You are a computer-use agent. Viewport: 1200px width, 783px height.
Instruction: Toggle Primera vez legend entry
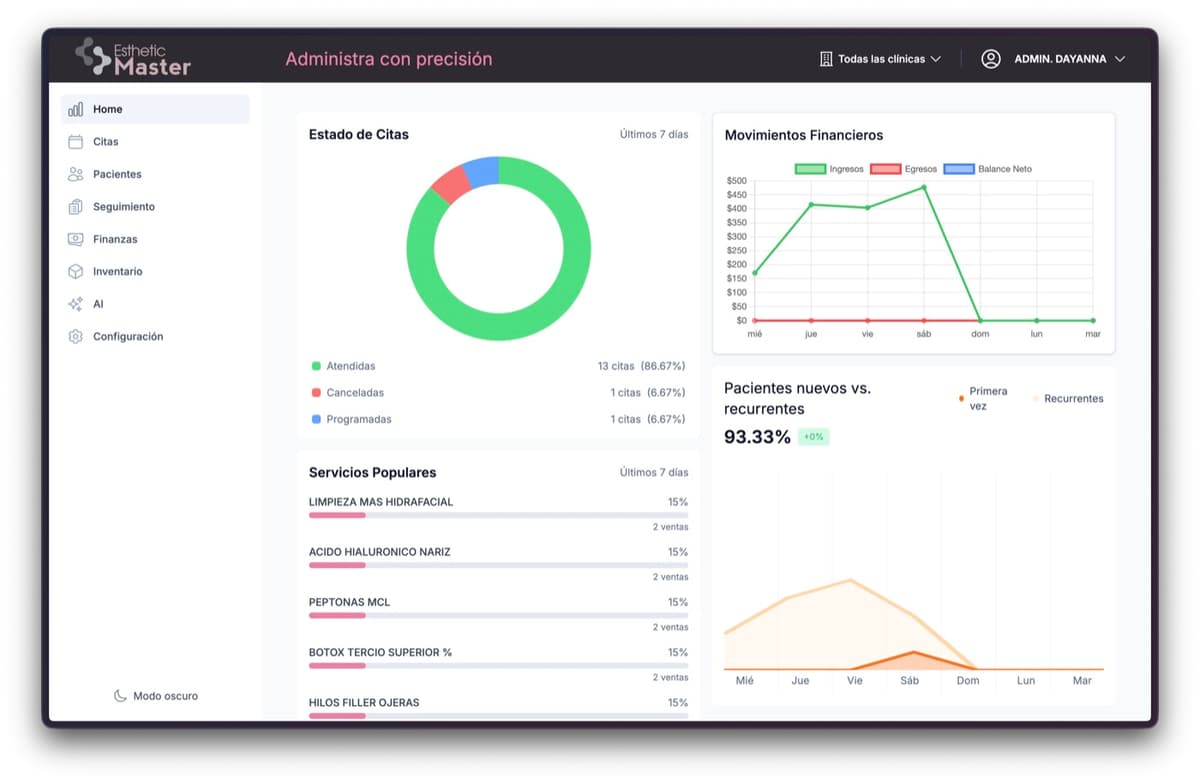984,398
